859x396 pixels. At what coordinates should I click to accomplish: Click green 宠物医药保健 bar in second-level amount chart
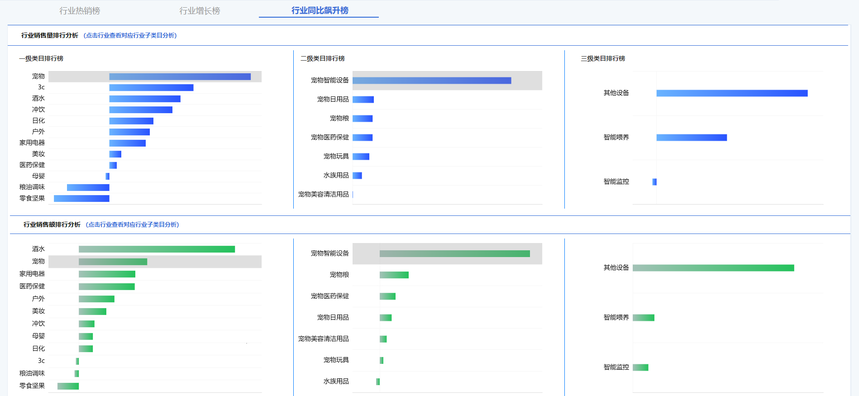click(387, 296)
